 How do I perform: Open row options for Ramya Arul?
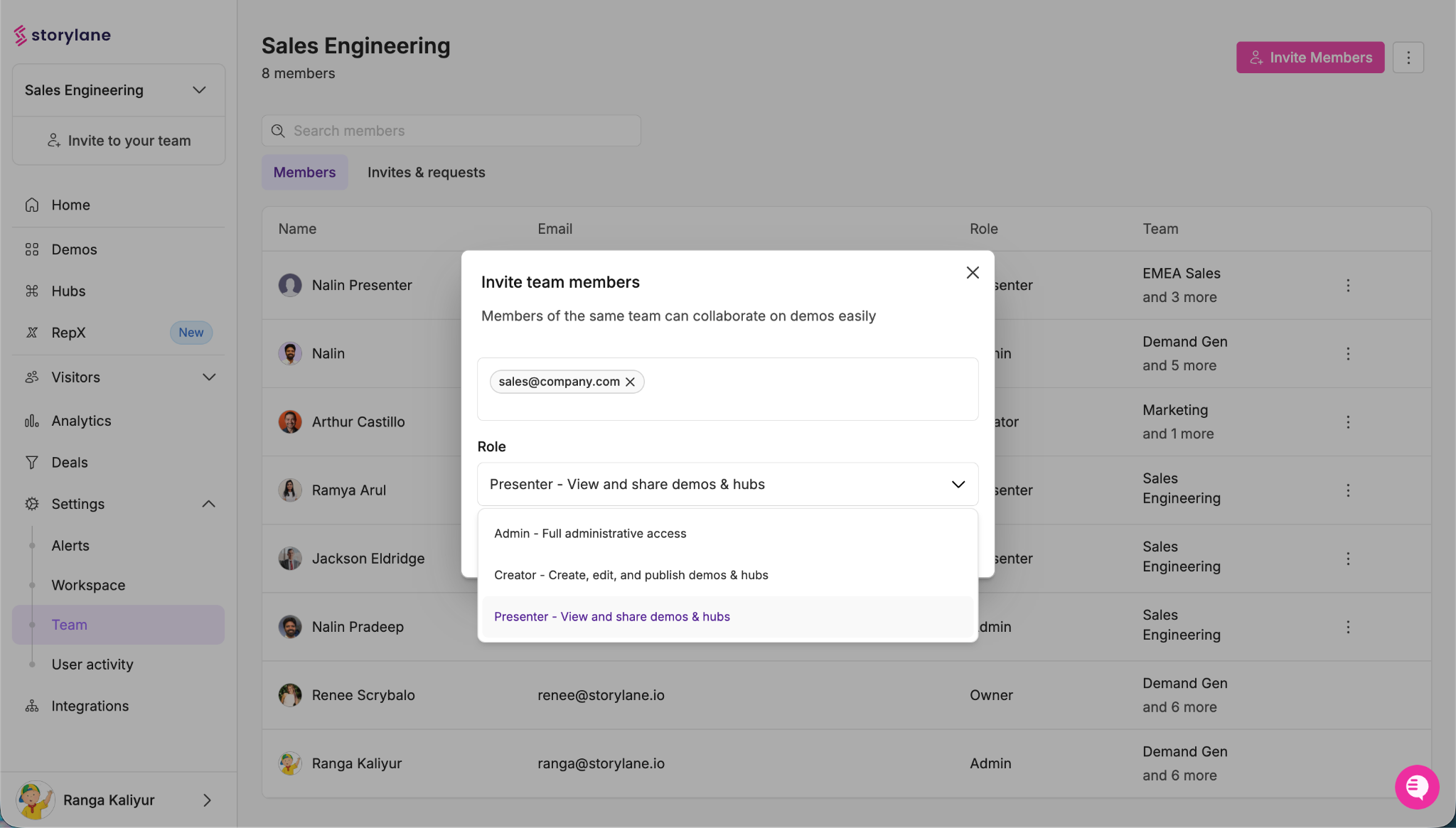(x=1348, y=490)
